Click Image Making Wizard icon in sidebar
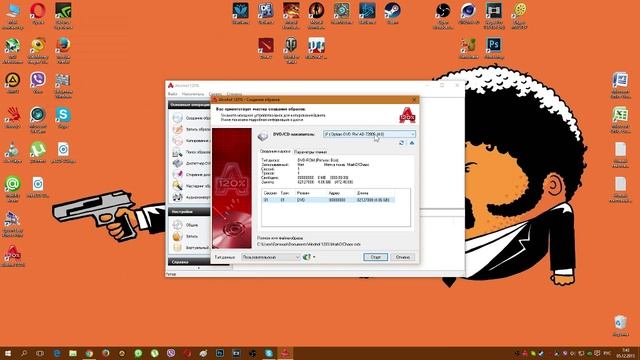Screen dimensions: 640x360 point(178,118)
